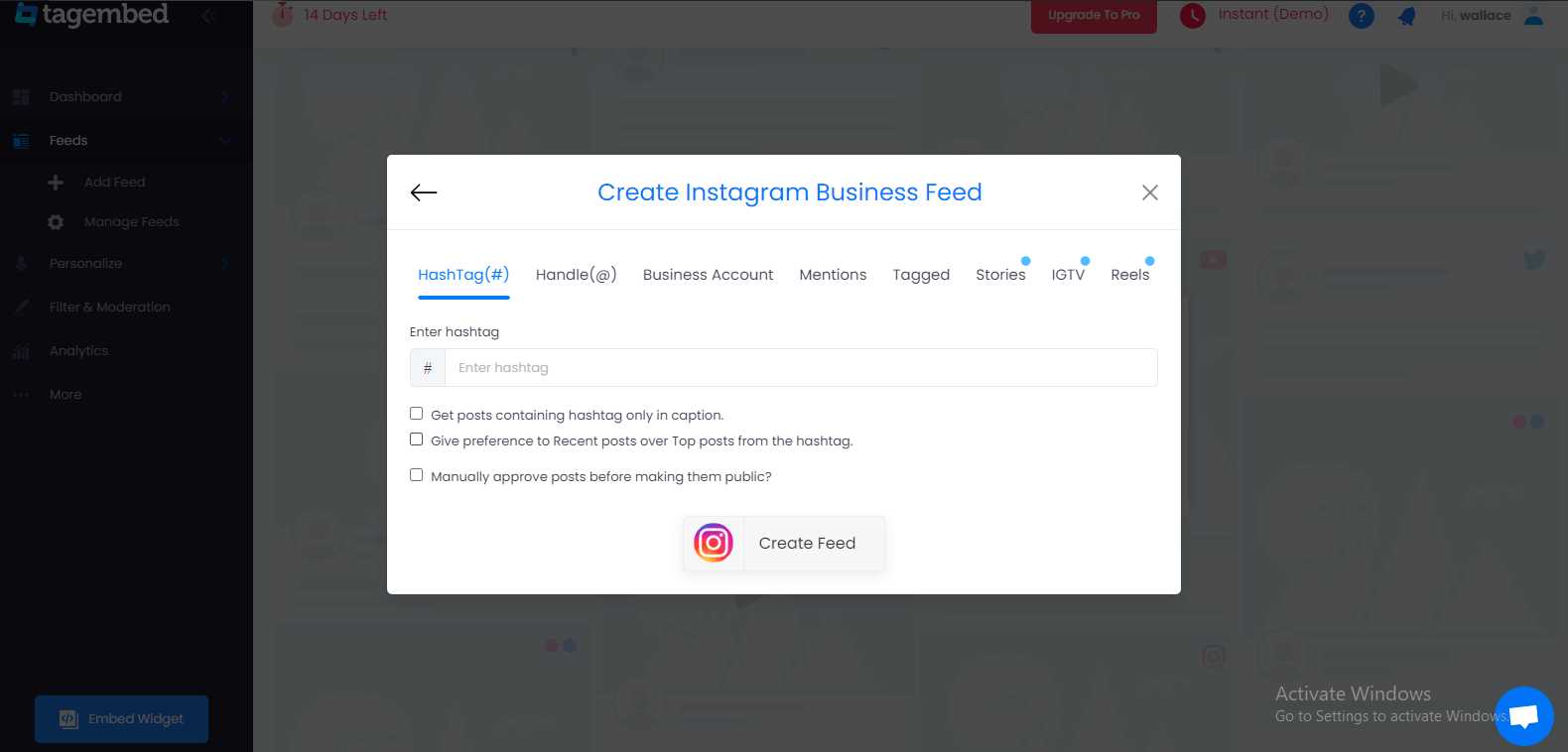Screen dimensions: 1568x752
Task: Click the Upgrade To Pro button
Action: [1094, 15]
